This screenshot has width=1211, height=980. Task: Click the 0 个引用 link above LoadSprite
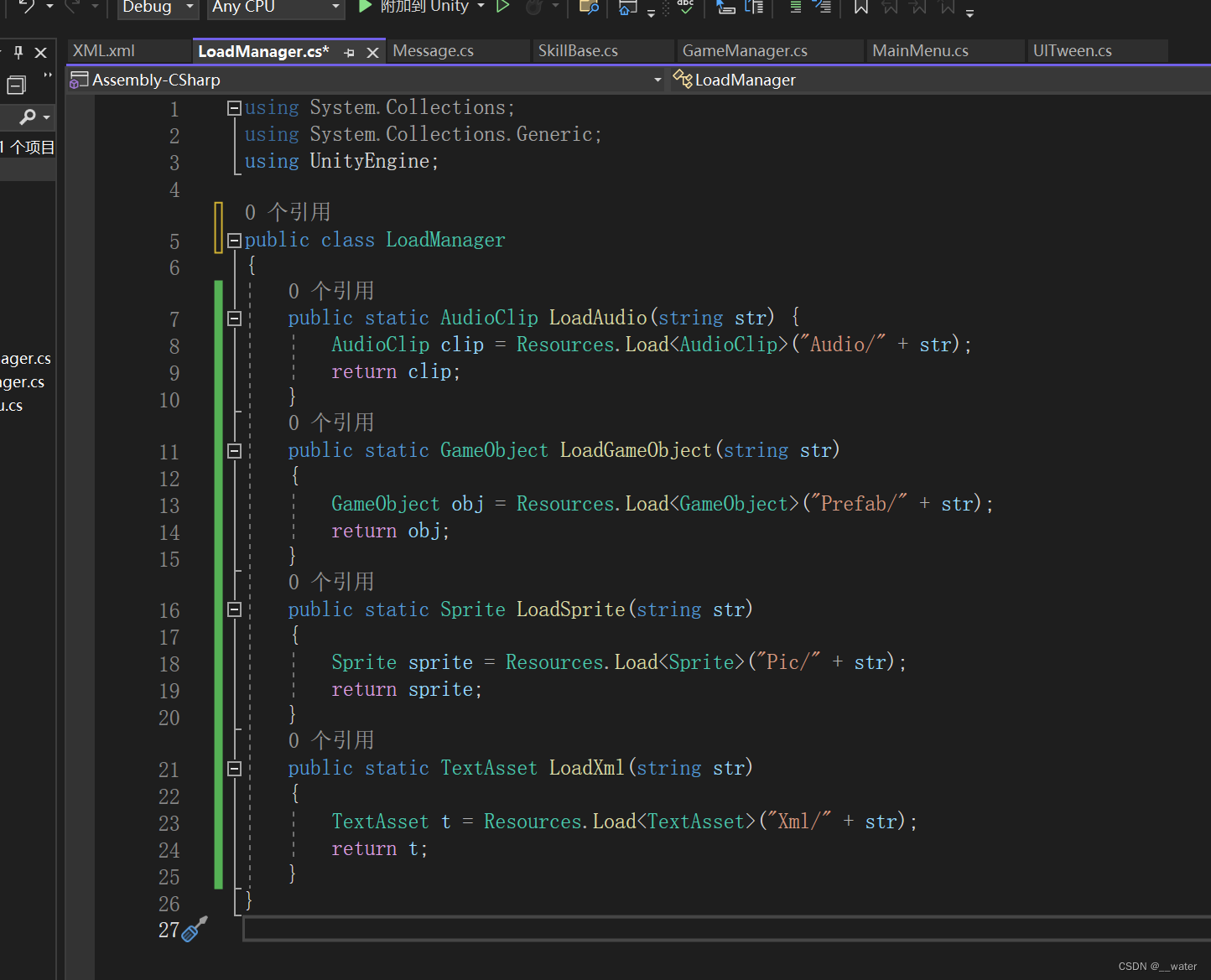[x=332, y=581]
